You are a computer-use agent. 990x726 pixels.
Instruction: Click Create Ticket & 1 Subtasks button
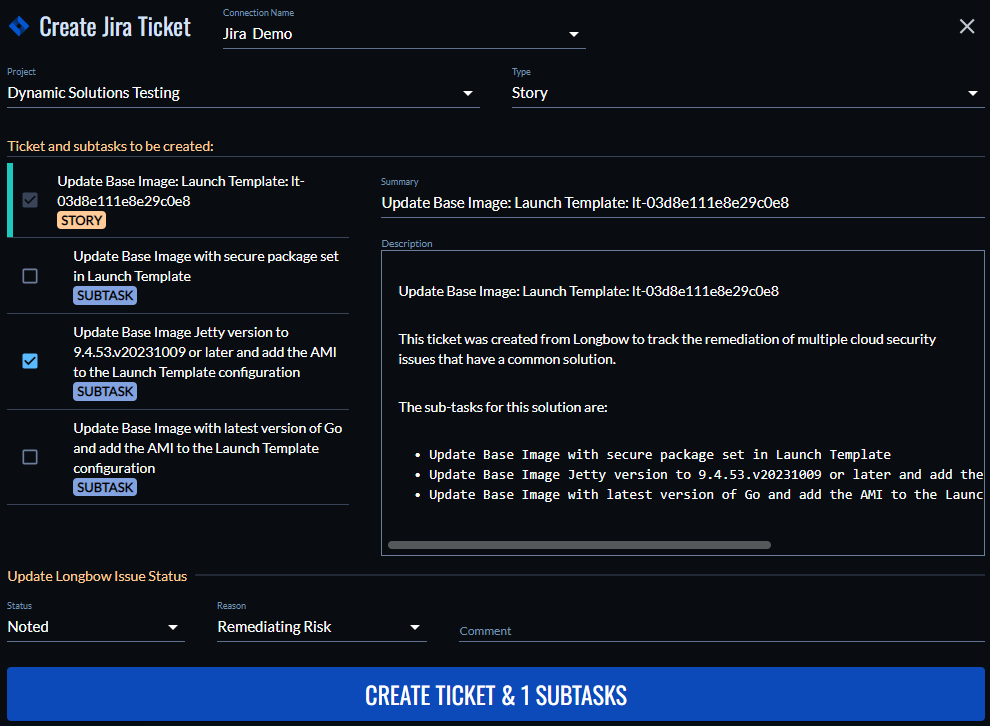click(x=496, y=694)
